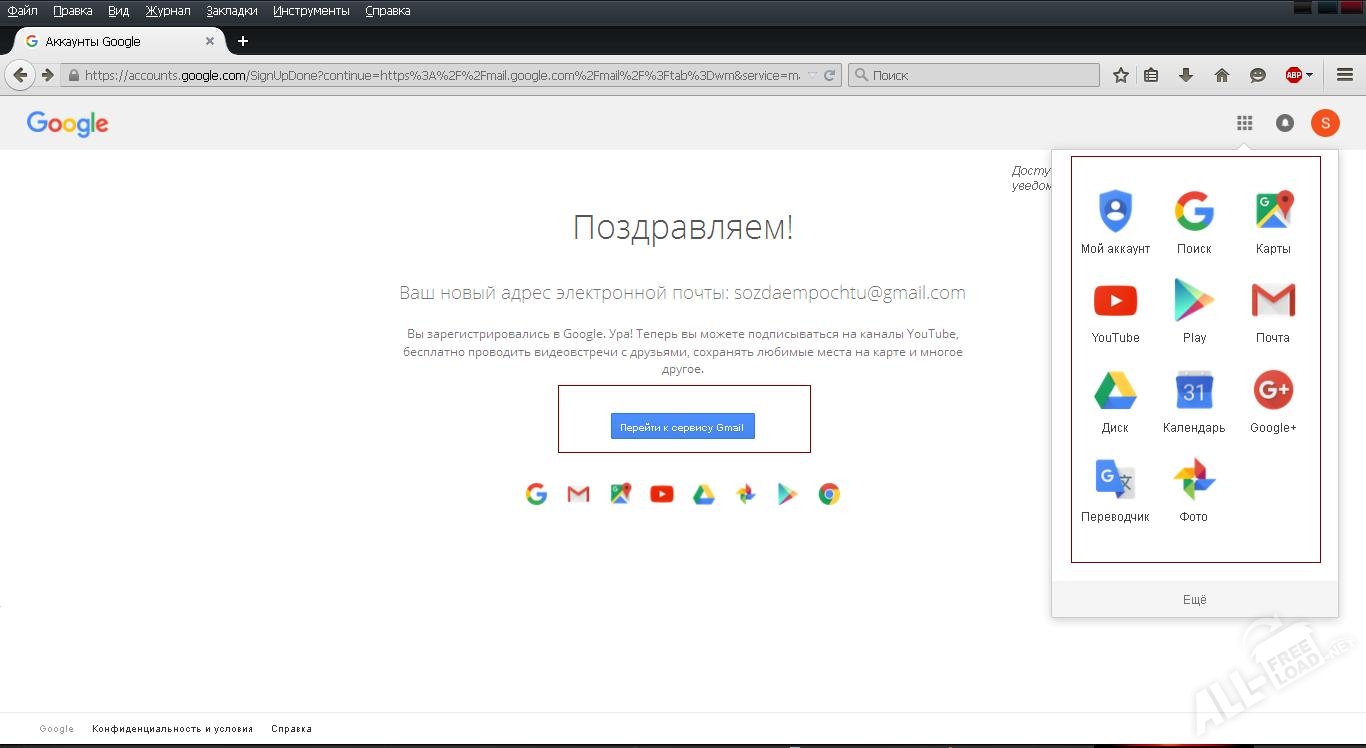1366x748 pixels.
Task: Open the Firefox hamburger menu
Action: click(x=1345, y=74)
